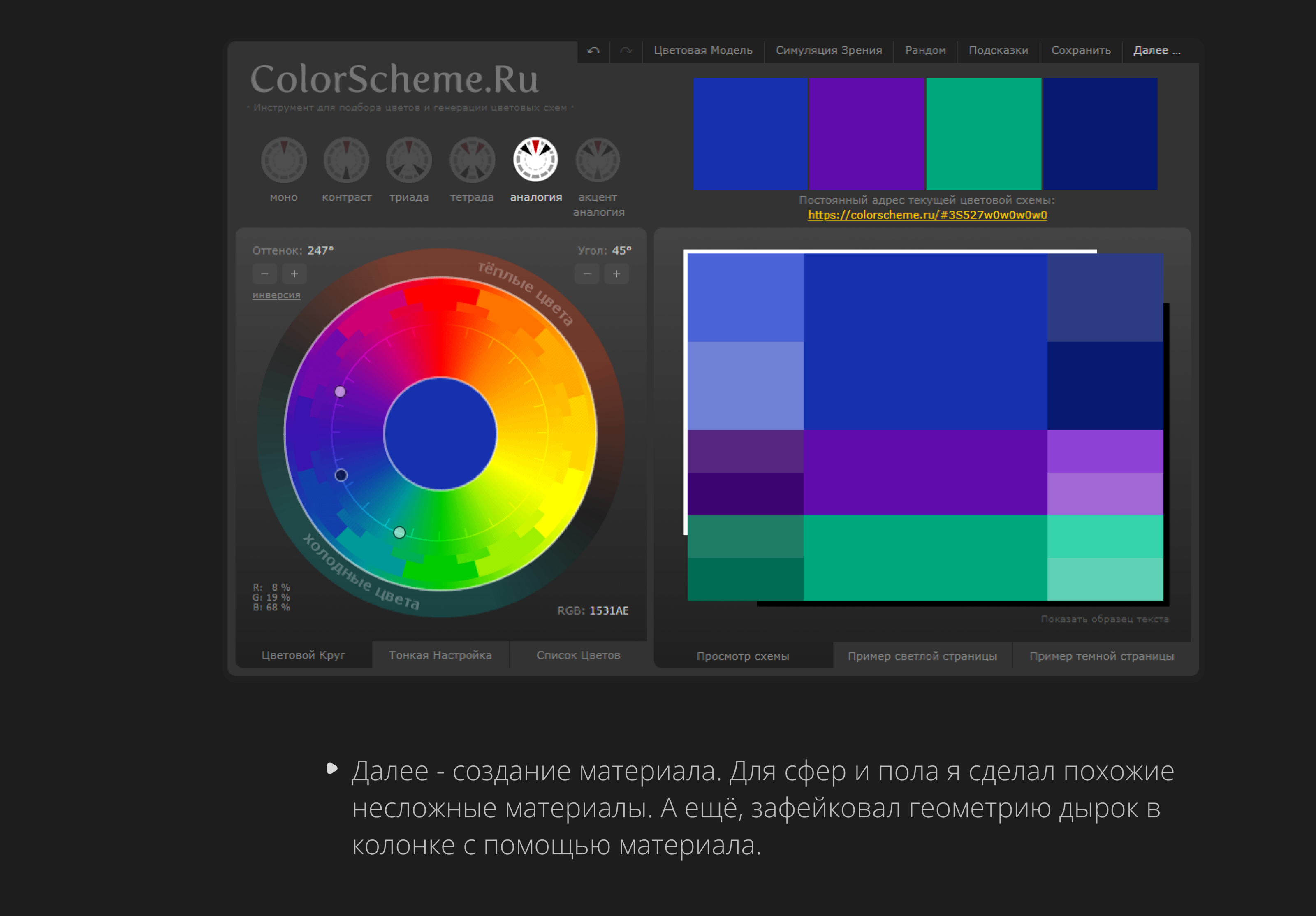Click the redo arrow icon
The image size is (1316, 916).
(626, 51)
